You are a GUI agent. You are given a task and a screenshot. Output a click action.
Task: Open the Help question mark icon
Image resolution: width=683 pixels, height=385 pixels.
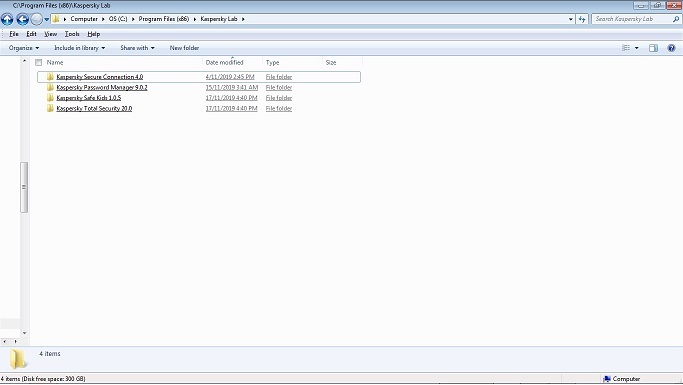point(671,48)
